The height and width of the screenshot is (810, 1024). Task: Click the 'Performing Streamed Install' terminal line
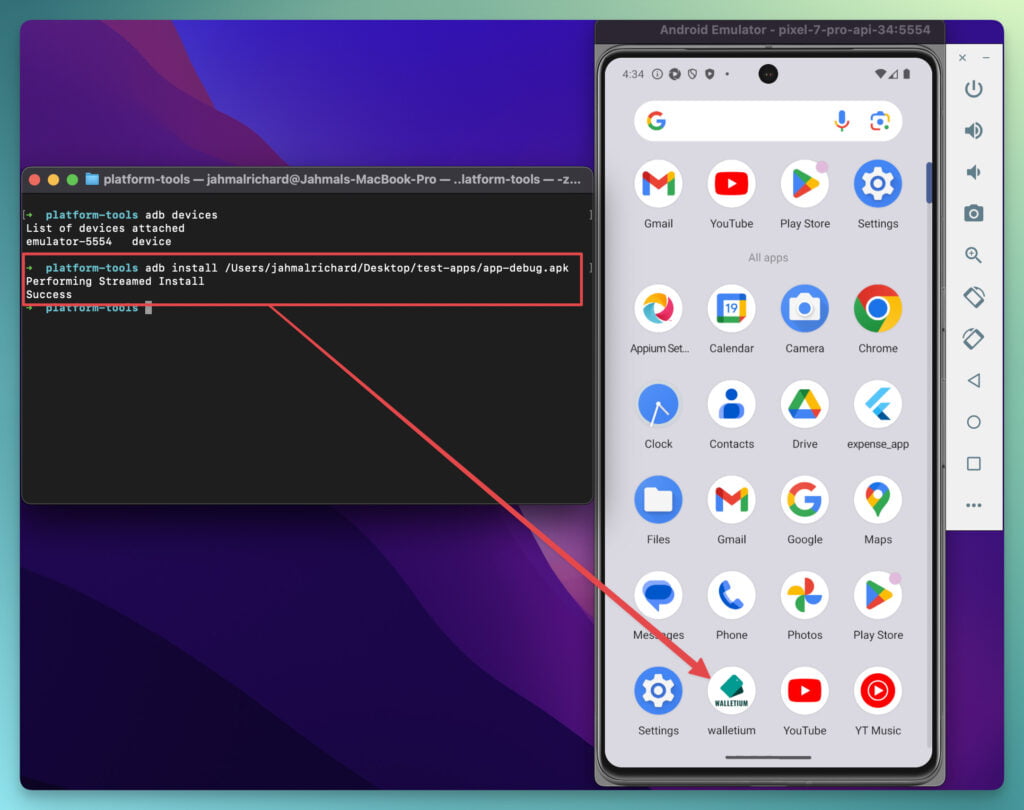(x=115, y=282)
